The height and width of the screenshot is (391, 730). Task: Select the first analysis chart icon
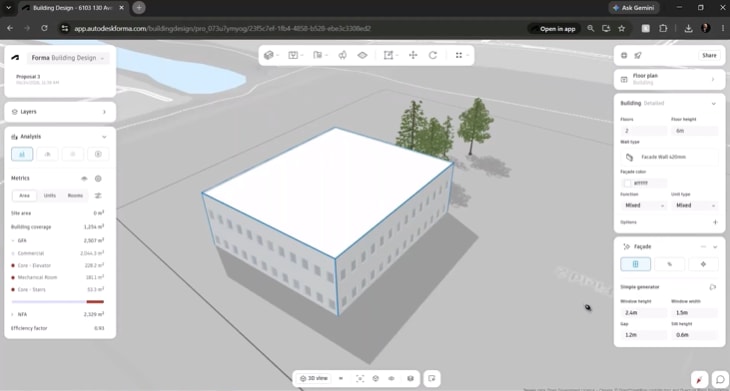[22, 154]
